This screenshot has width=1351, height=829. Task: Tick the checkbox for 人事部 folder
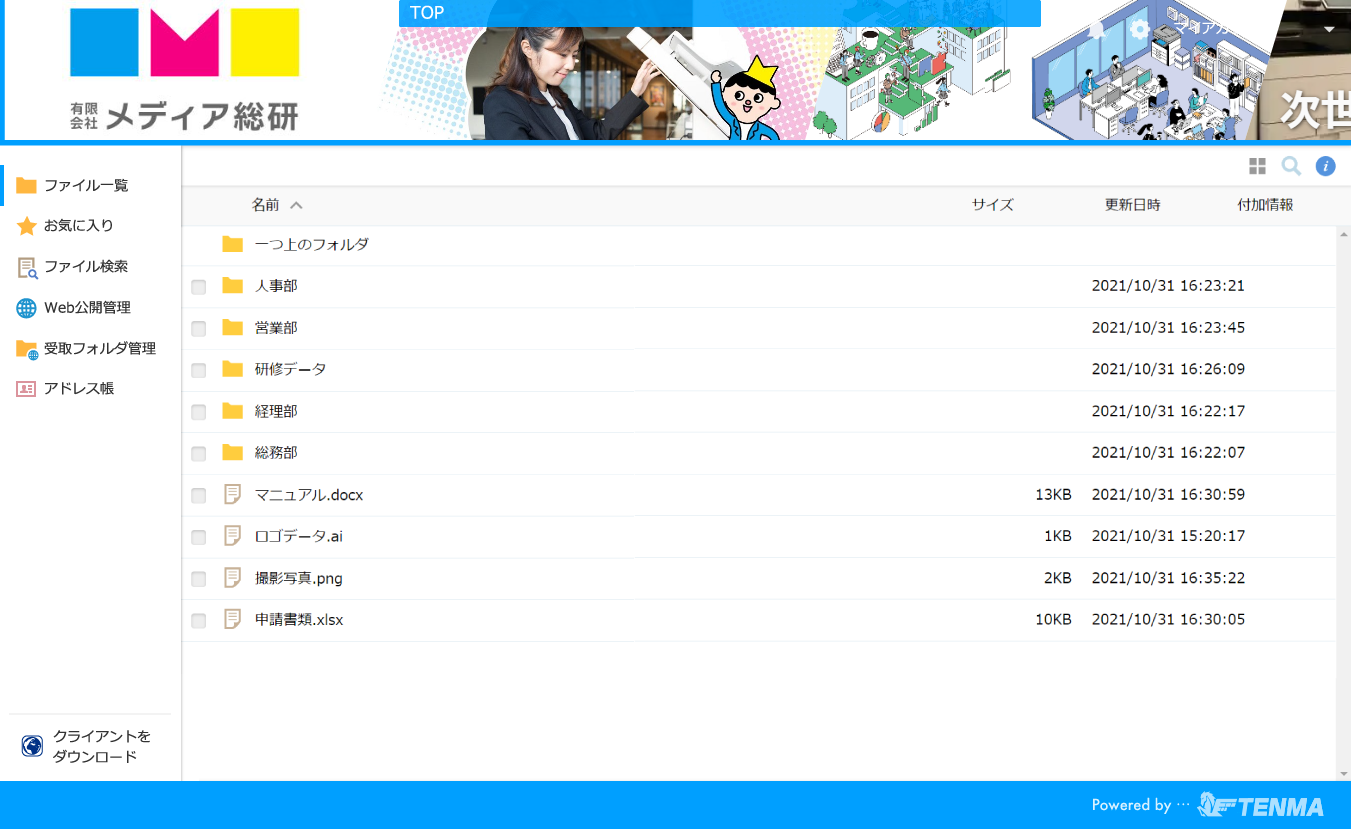pos(199,287)
